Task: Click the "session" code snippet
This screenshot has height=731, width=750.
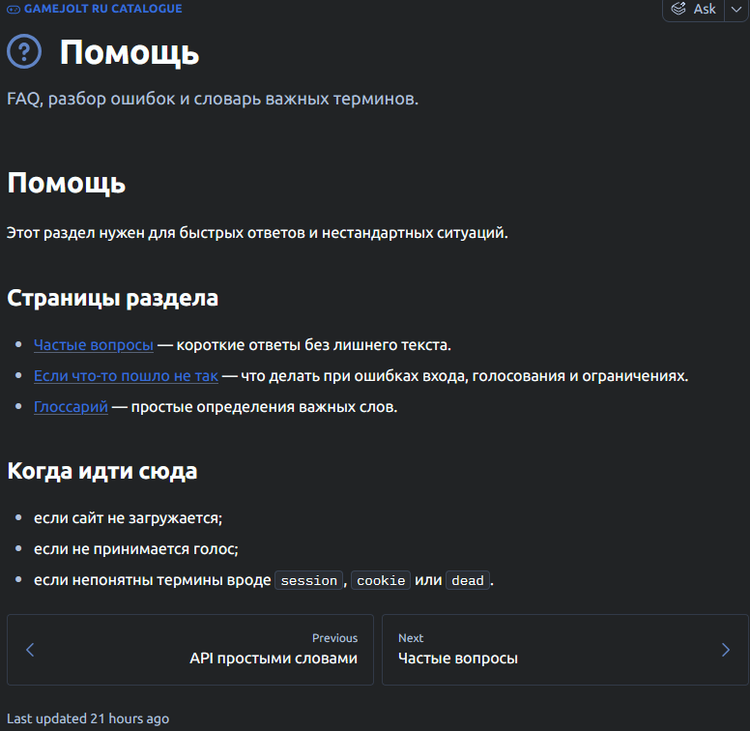Action: (309, 581)
